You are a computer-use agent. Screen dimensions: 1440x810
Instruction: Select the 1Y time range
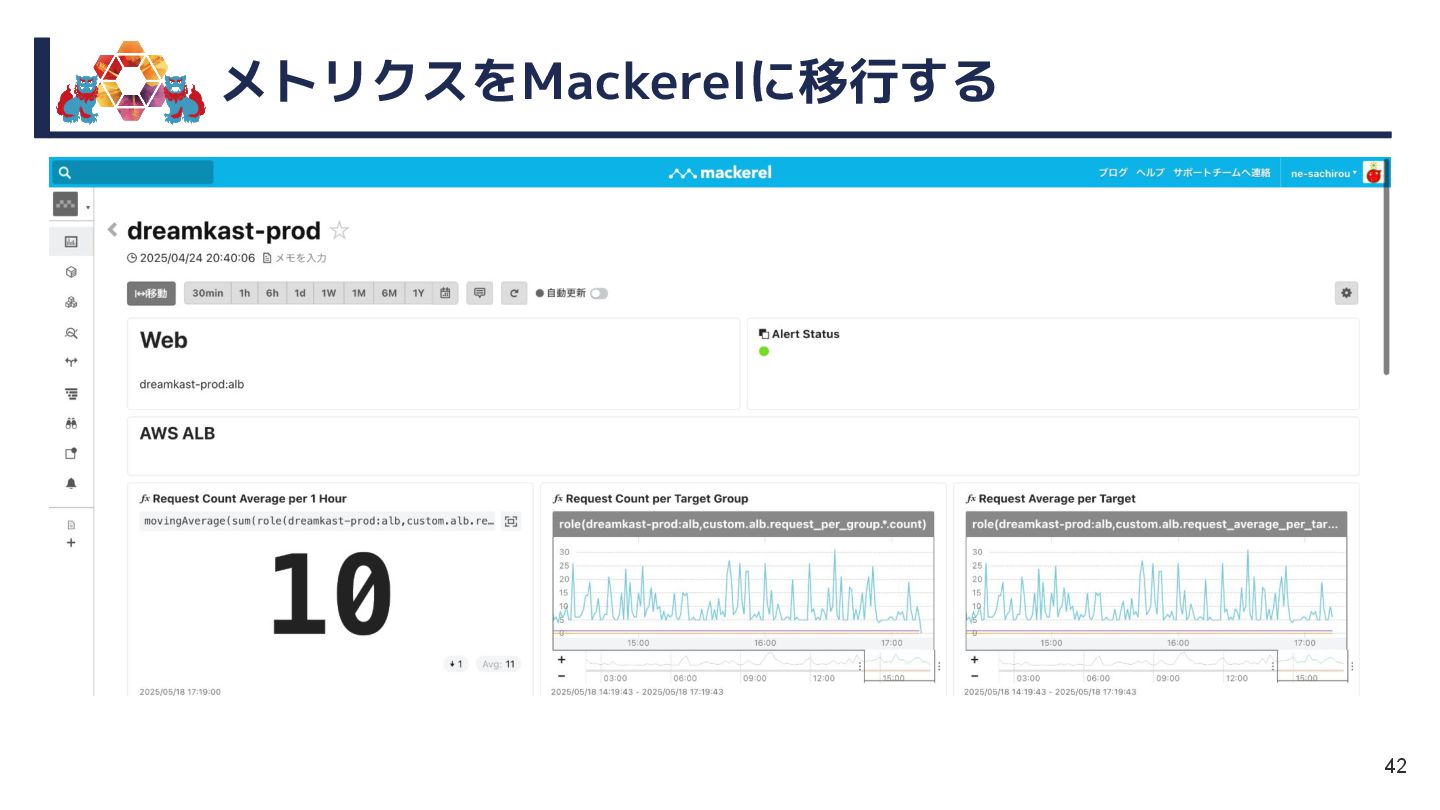(419, 293)
